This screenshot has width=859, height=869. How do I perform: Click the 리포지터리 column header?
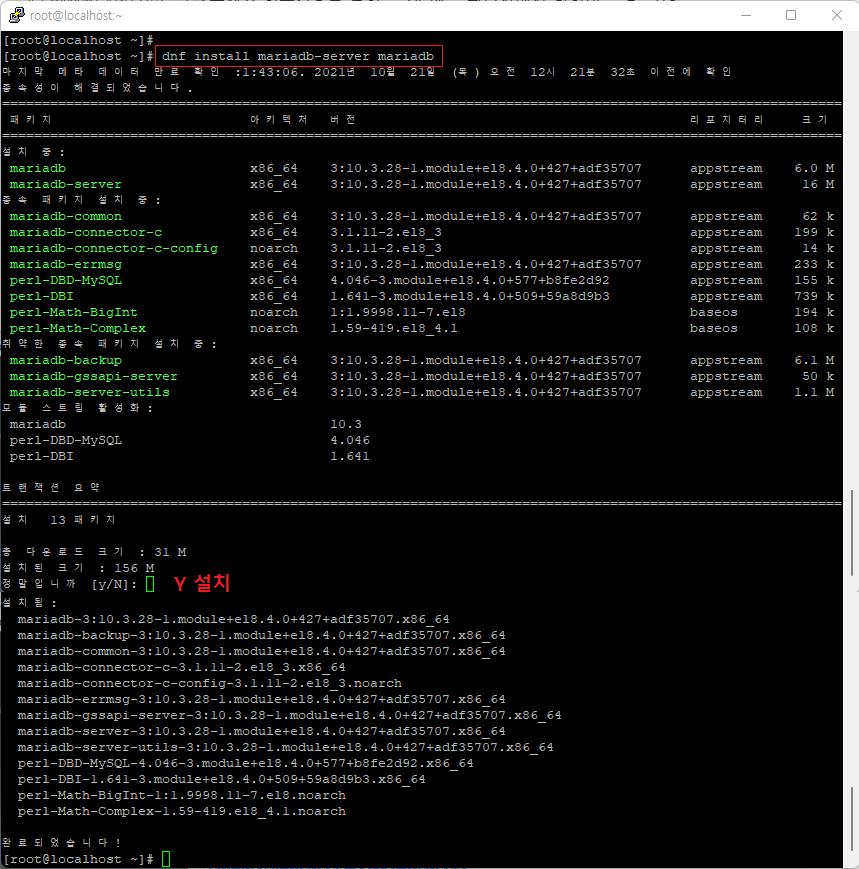(726, 120)
